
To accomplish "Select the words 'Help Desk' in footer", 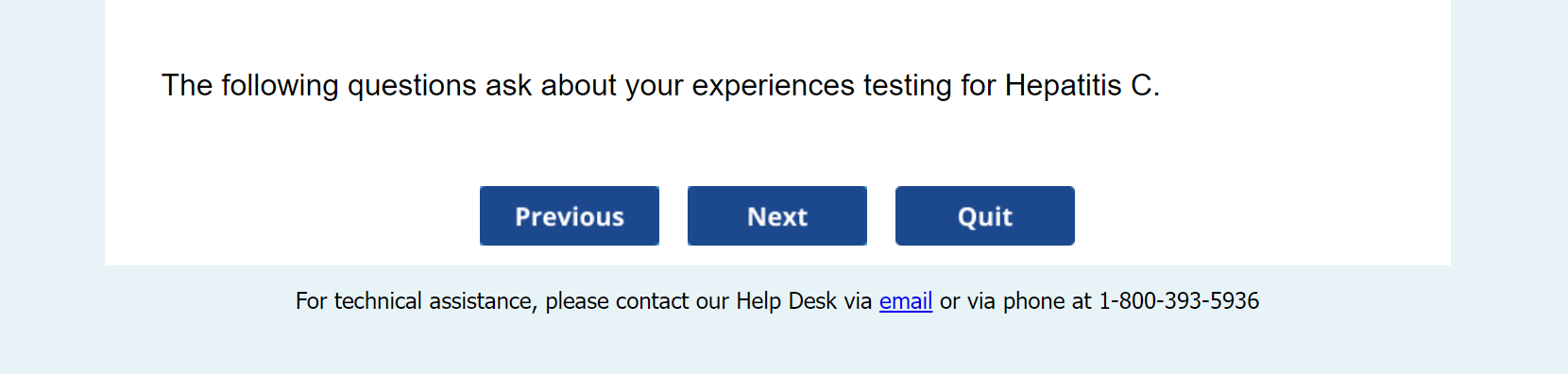I will pyautogui.click(x=787, y=301).
